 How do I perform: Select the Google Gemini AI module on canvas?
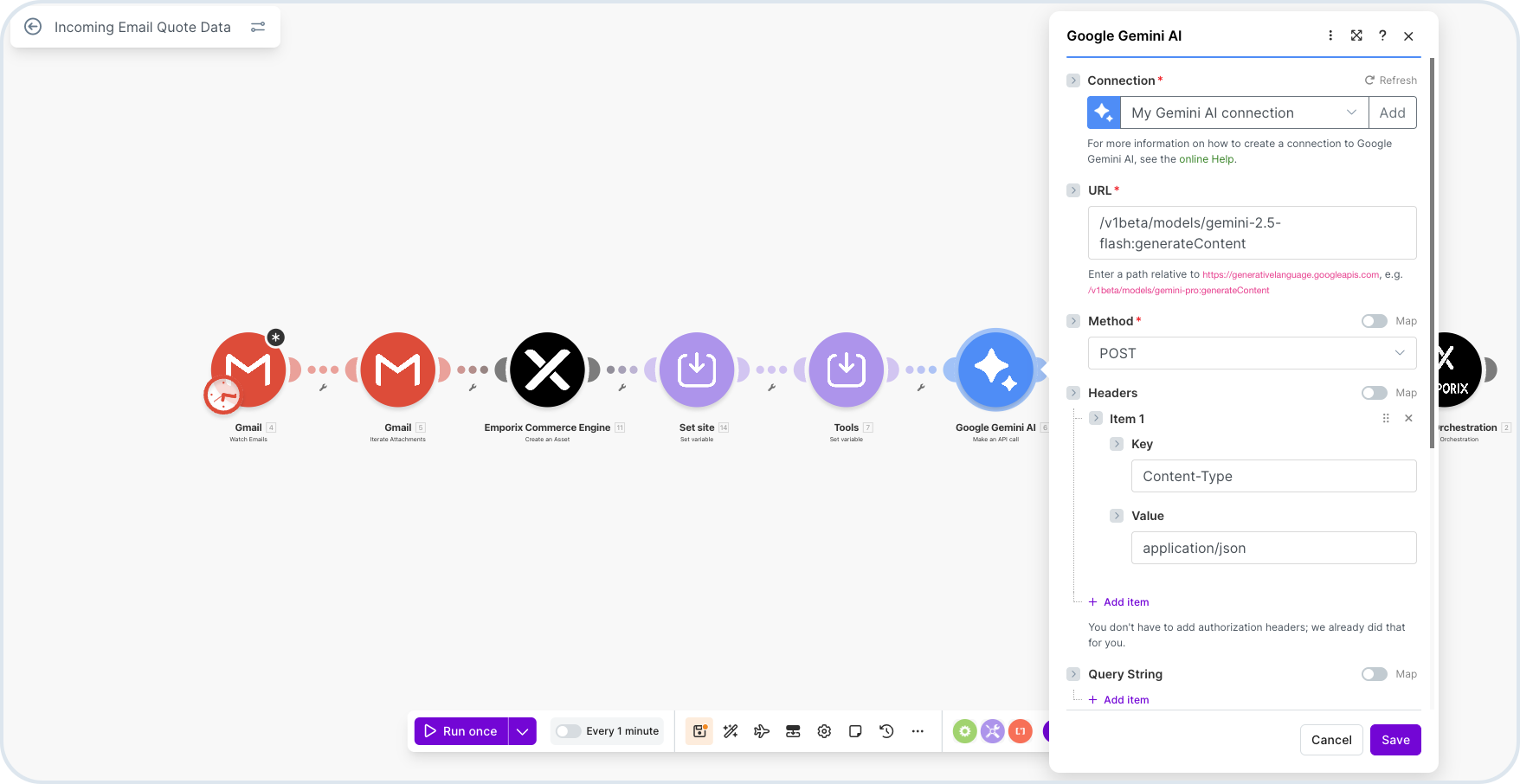coord(995,370)
